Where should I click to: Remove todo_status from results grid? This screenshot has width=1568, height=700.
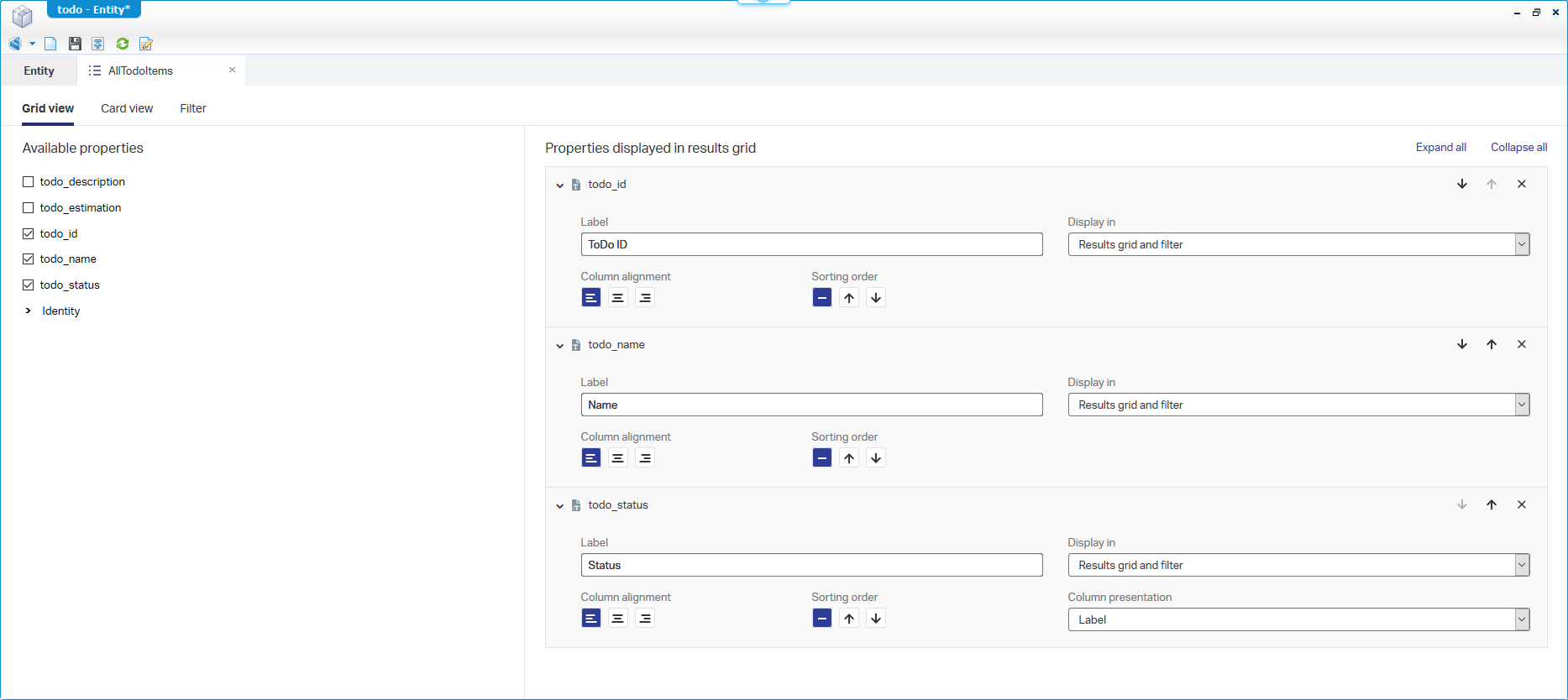click(1521, 504)
